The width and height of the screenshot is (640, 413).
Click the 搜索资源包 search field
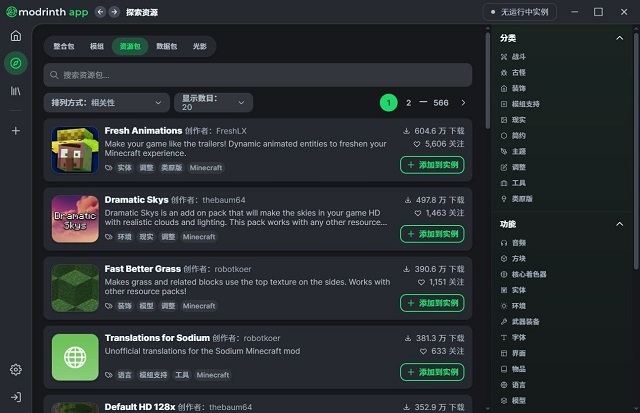click(x=258, y=75)
